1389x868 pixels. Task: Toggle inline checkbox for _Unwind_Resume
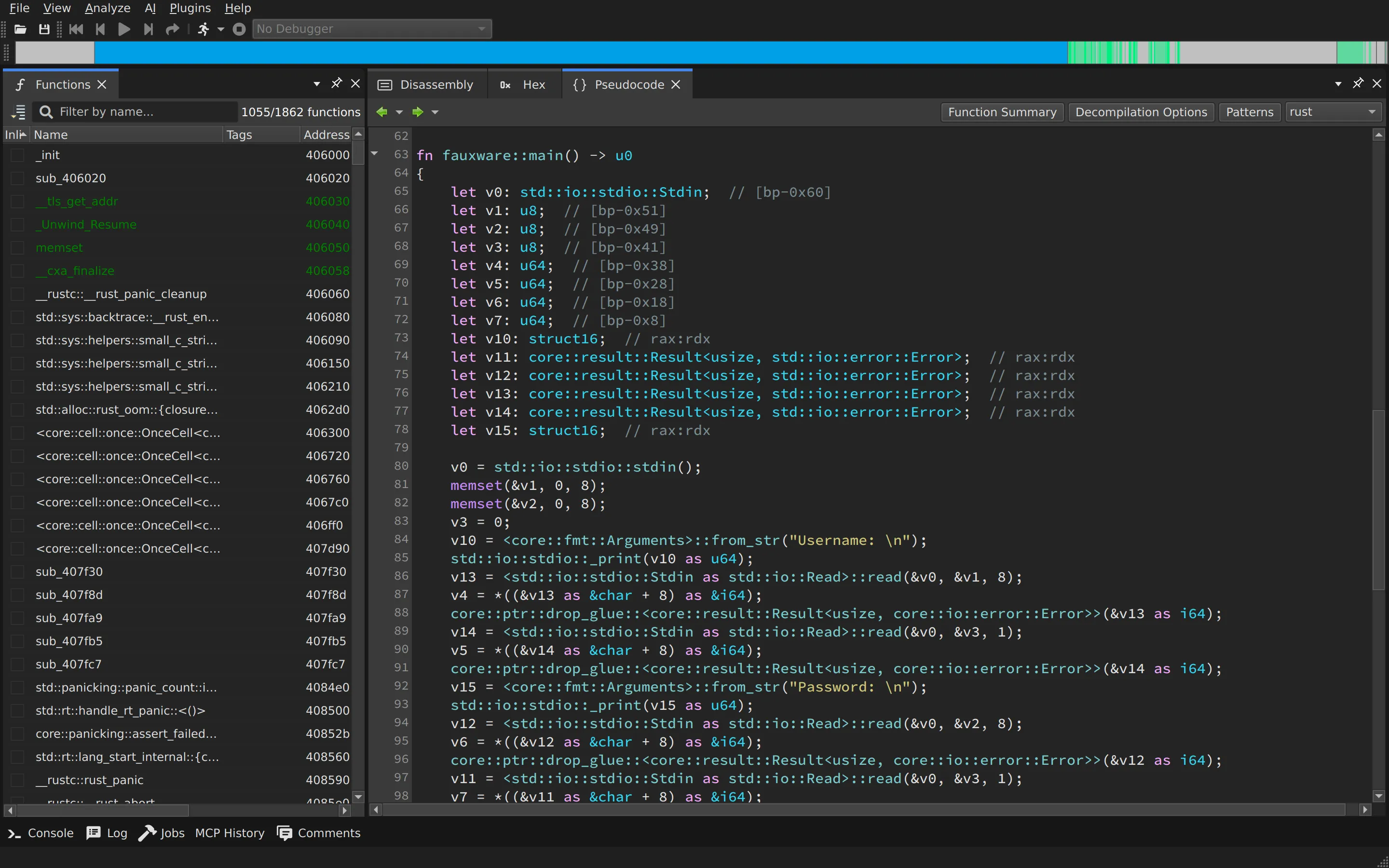point(18,224)
